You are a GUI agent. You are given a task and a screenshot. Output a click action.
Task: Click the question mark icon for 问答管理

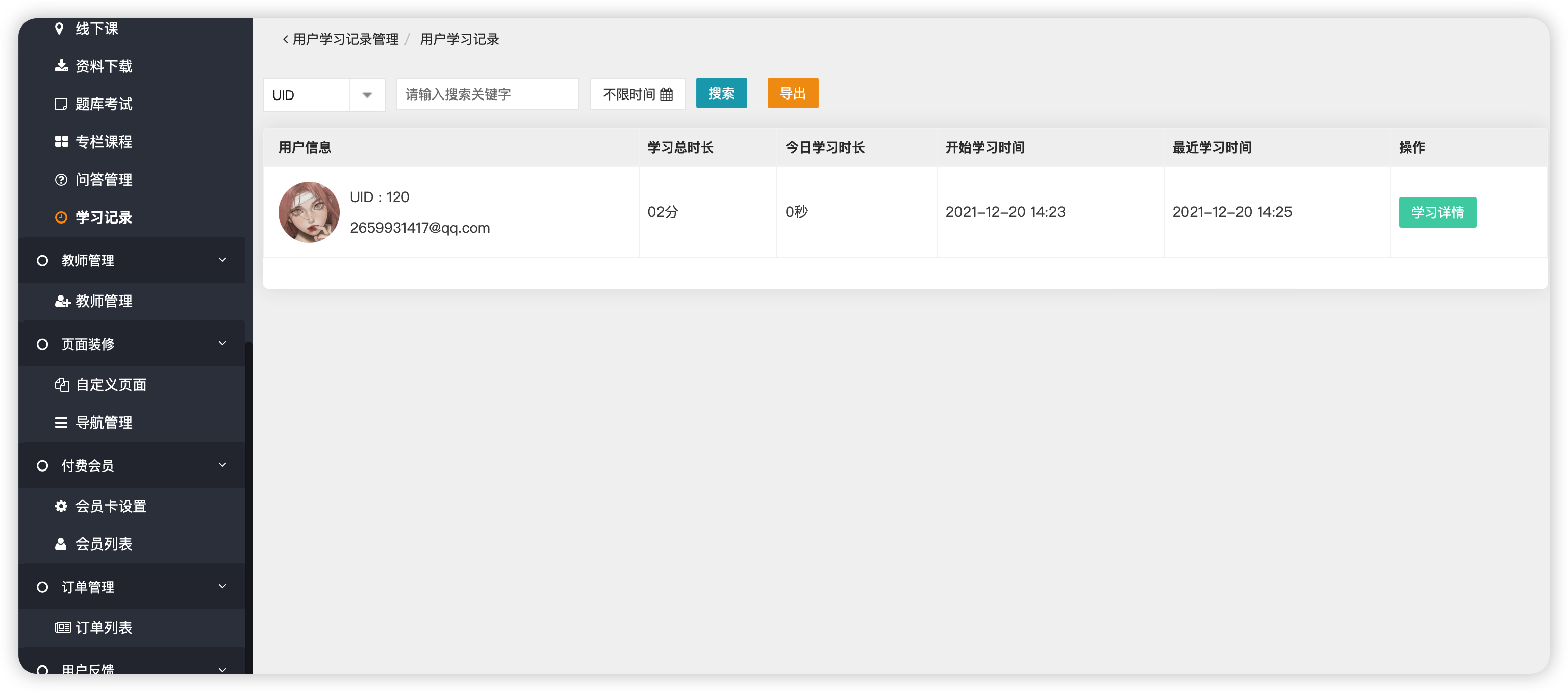pyautogui.click(x=61, y=180)
